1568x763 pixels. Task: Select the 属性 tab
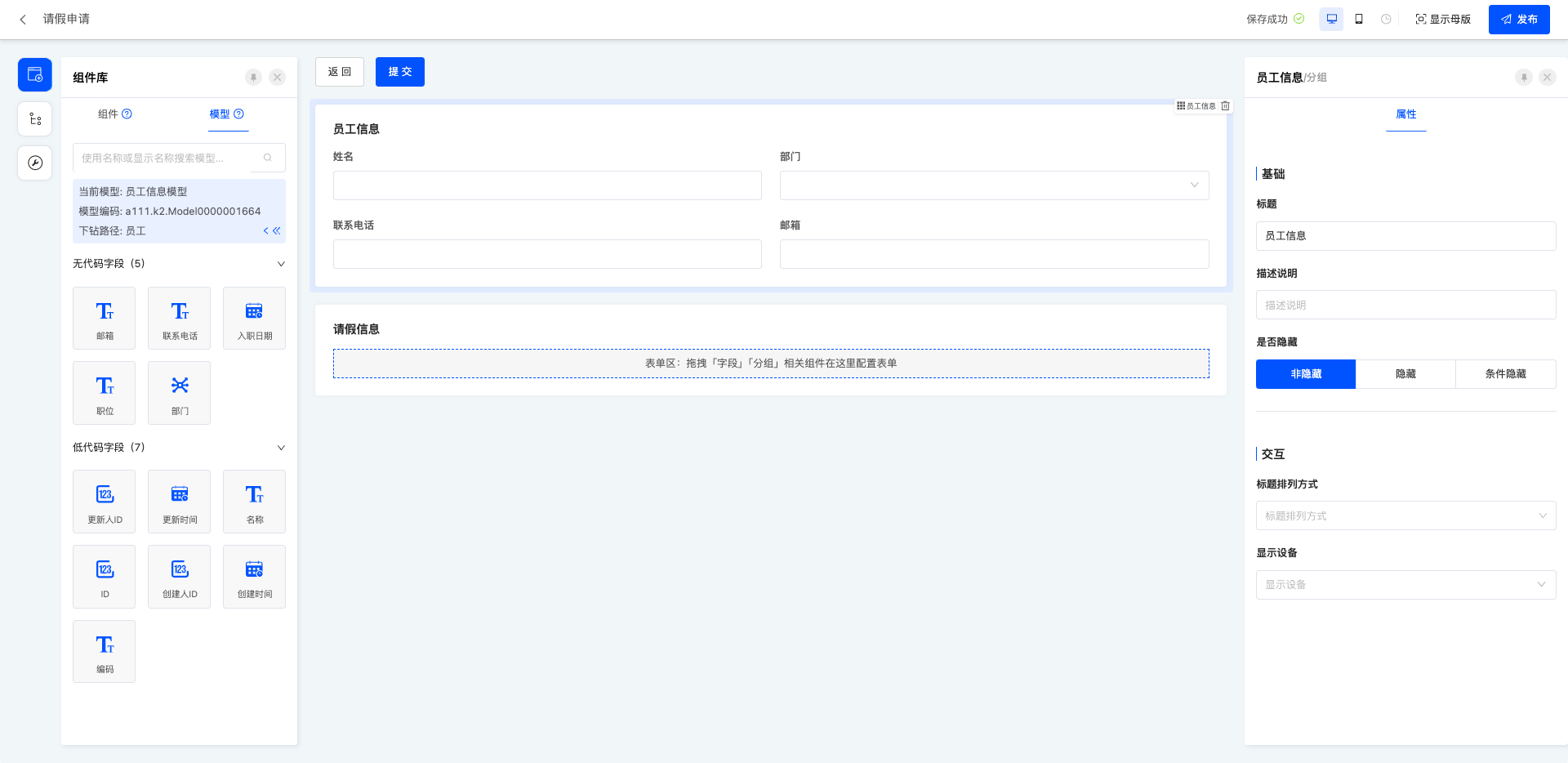[1405, 114]
